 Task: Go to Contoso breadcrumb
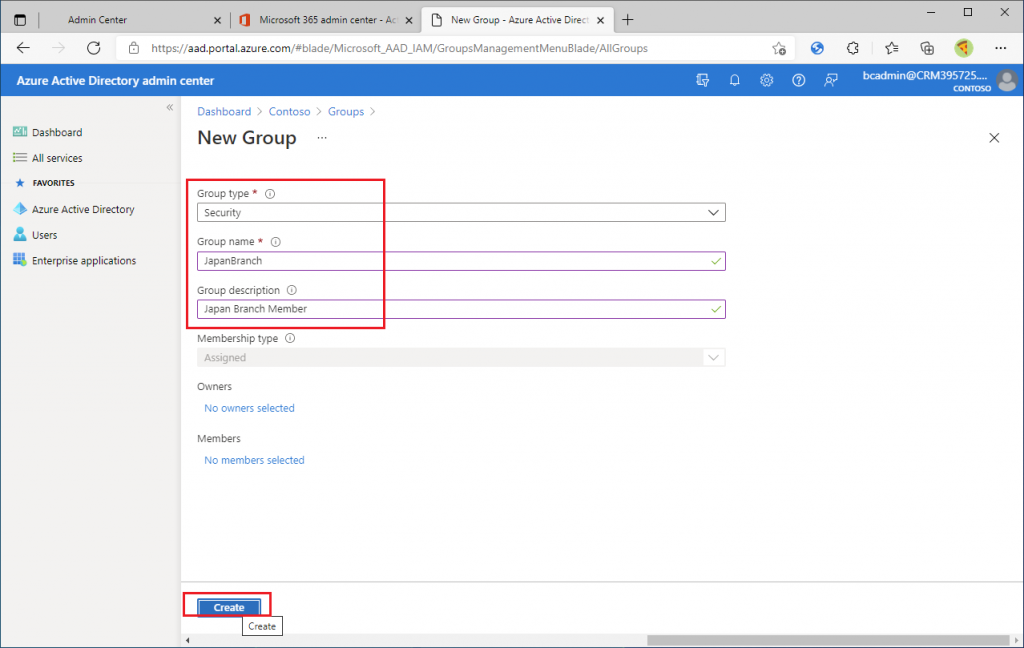[x=289, y=112]
